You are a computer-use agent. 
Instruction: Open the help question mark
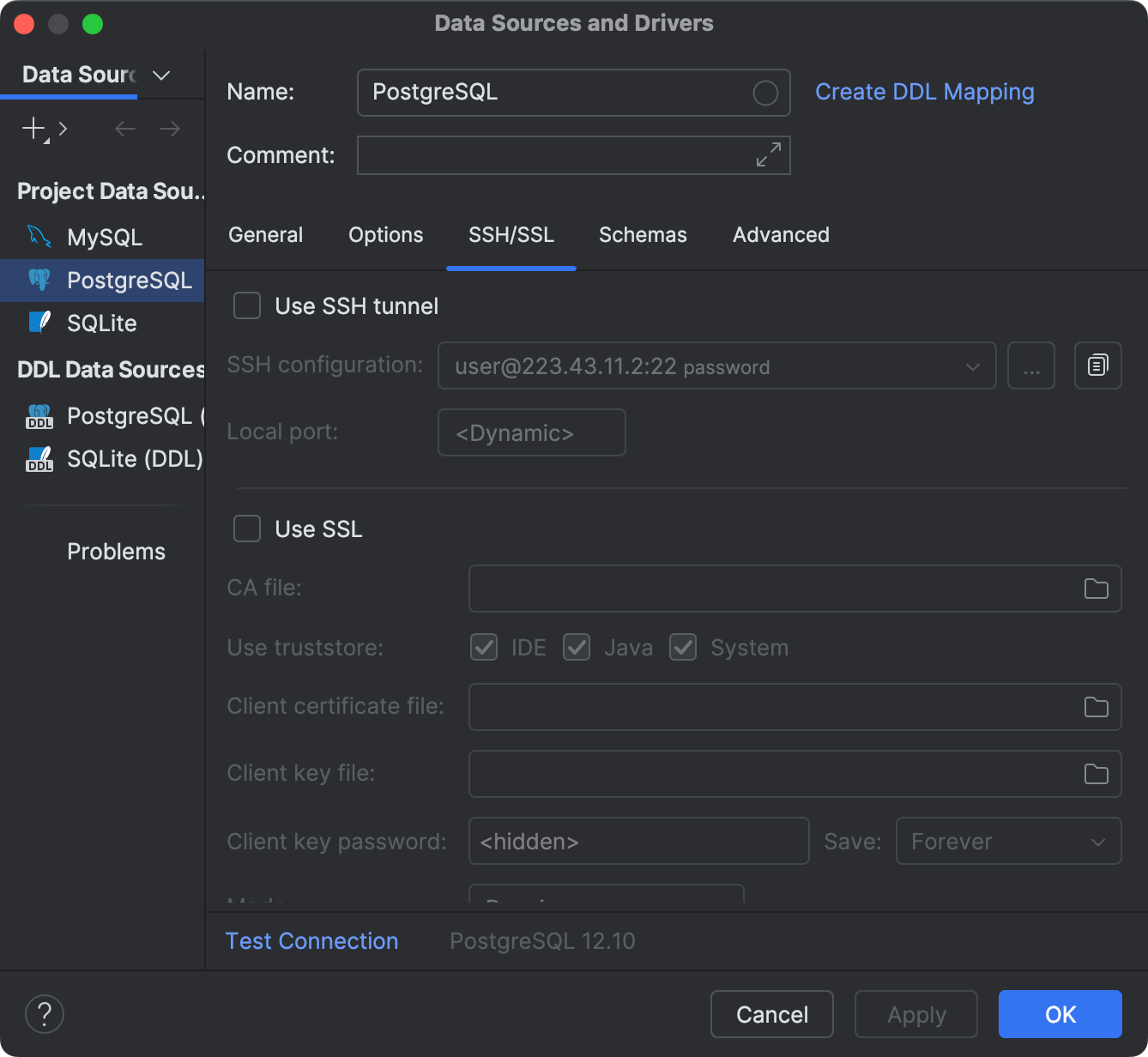(45, 1014)
